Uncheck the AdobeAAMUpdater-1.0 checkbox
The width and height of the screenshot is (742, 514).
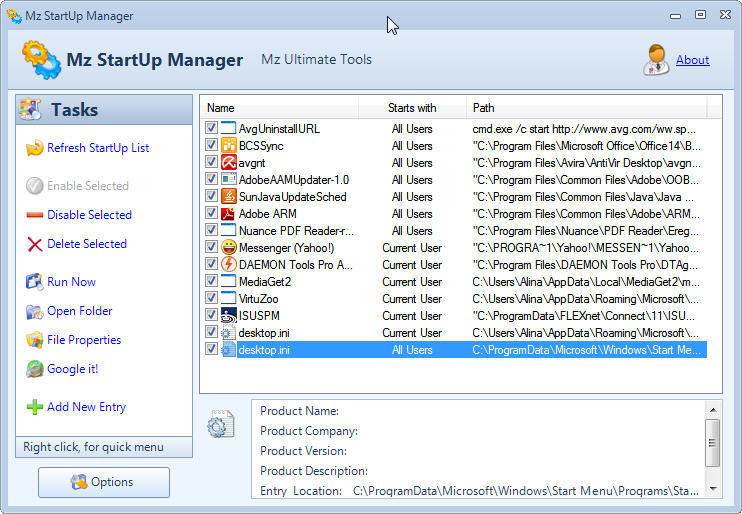click(x=211, y=179)
